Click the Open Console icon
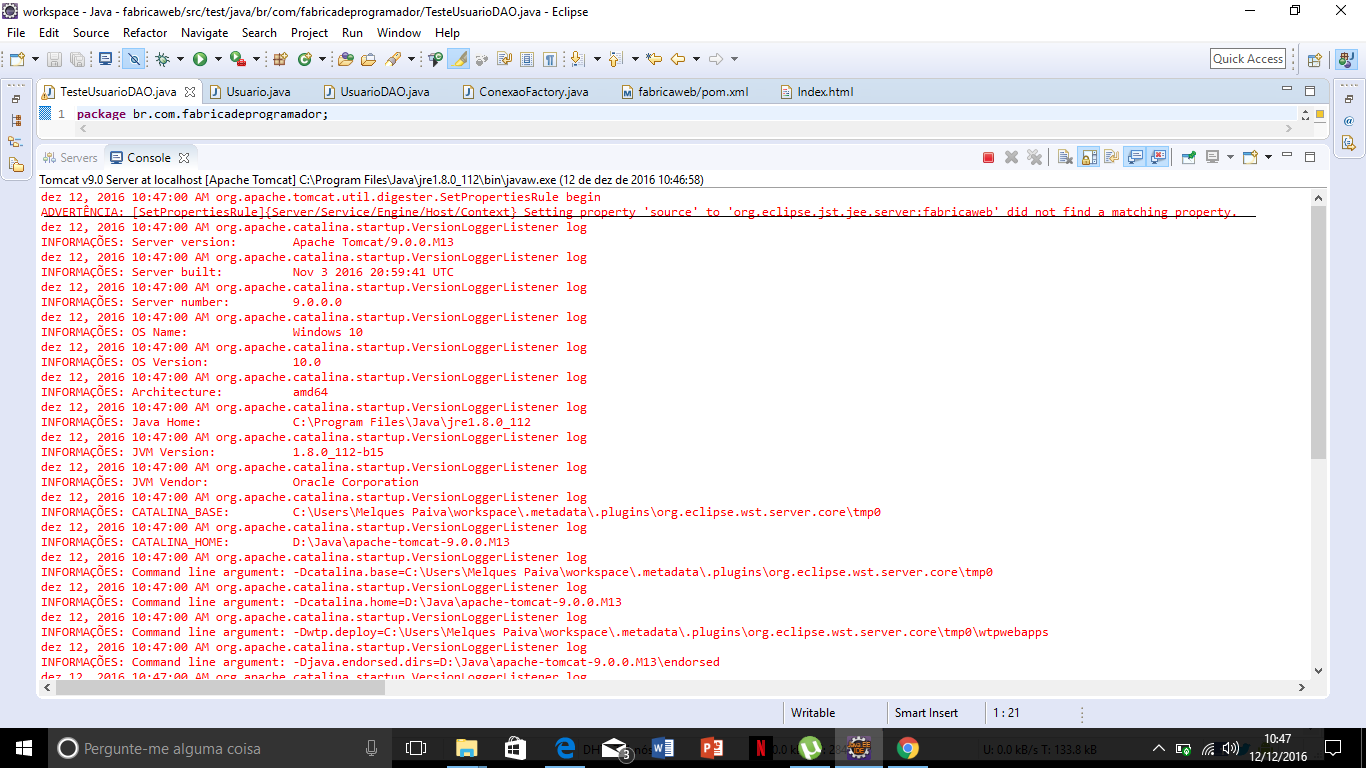Image resolution: width=1366 pixels, height=768 pixels. tap(1250, 157)
